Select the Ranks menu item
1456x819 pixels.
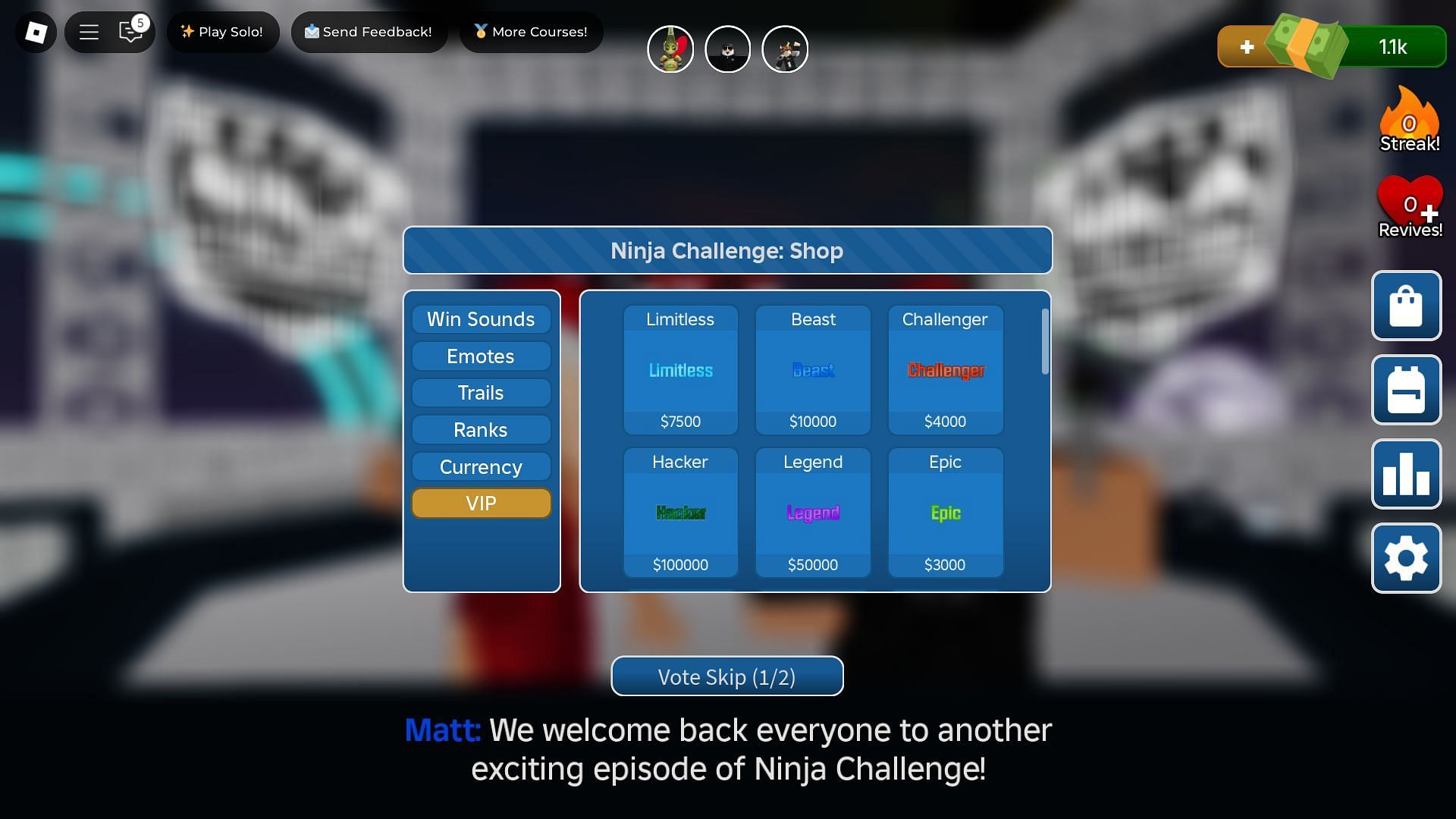[x=480, y=430]
